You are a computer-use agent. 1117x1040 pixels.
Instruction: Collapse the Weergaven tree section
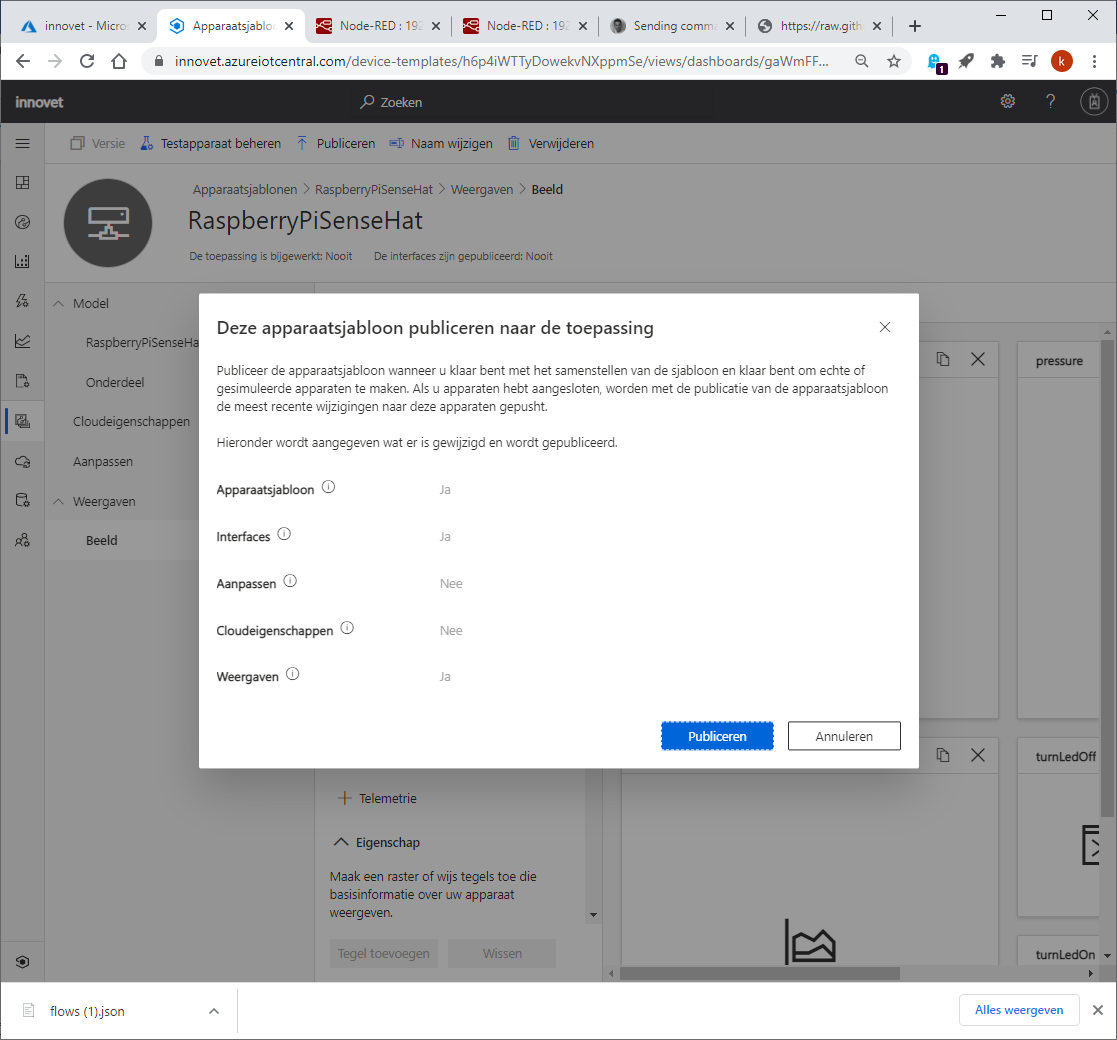pos(58,501)
